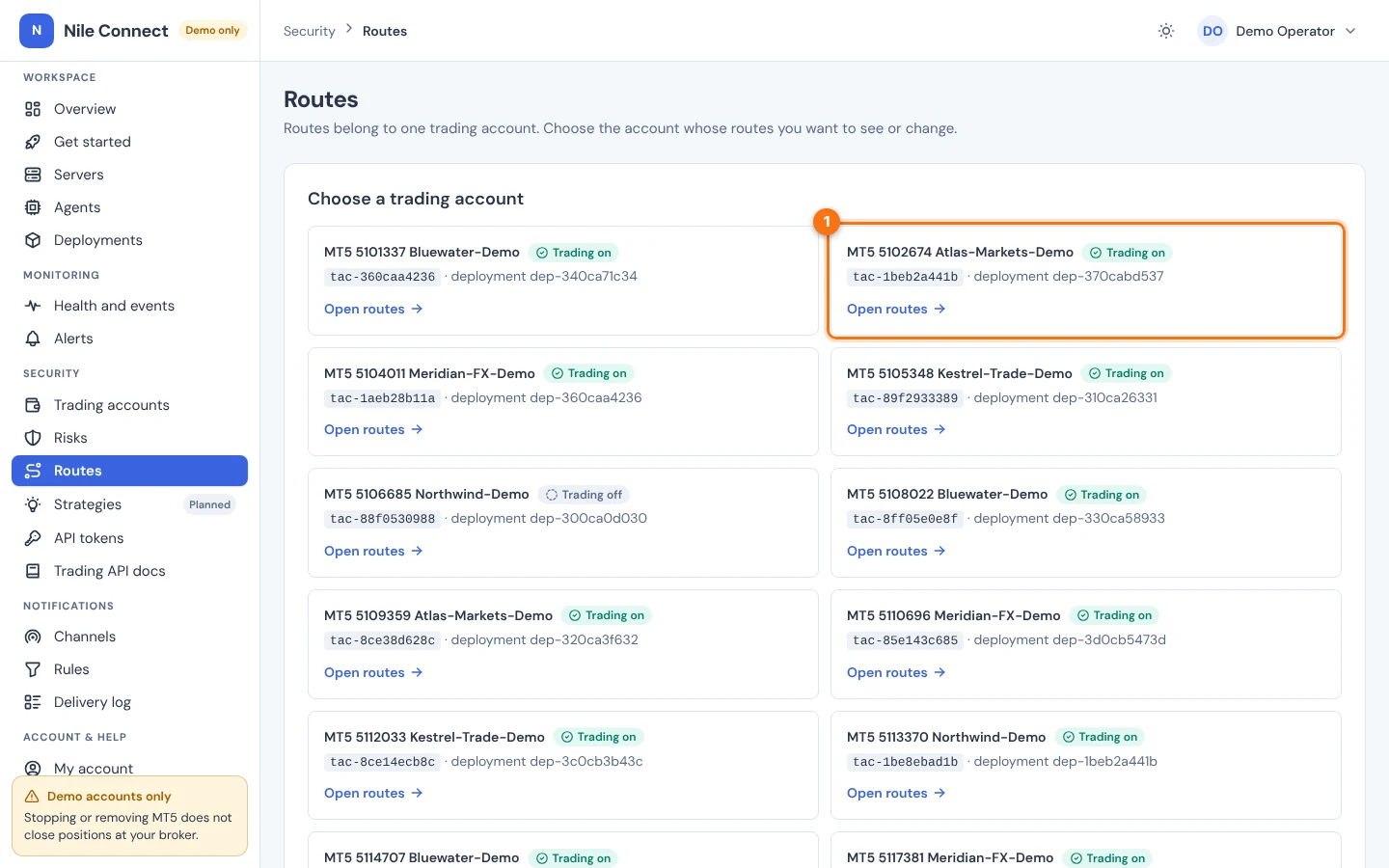Image resolution: width=1389 pixels, height=868 pixels.
Task: Select Health and events in sidebar
Action: point(129,306)
